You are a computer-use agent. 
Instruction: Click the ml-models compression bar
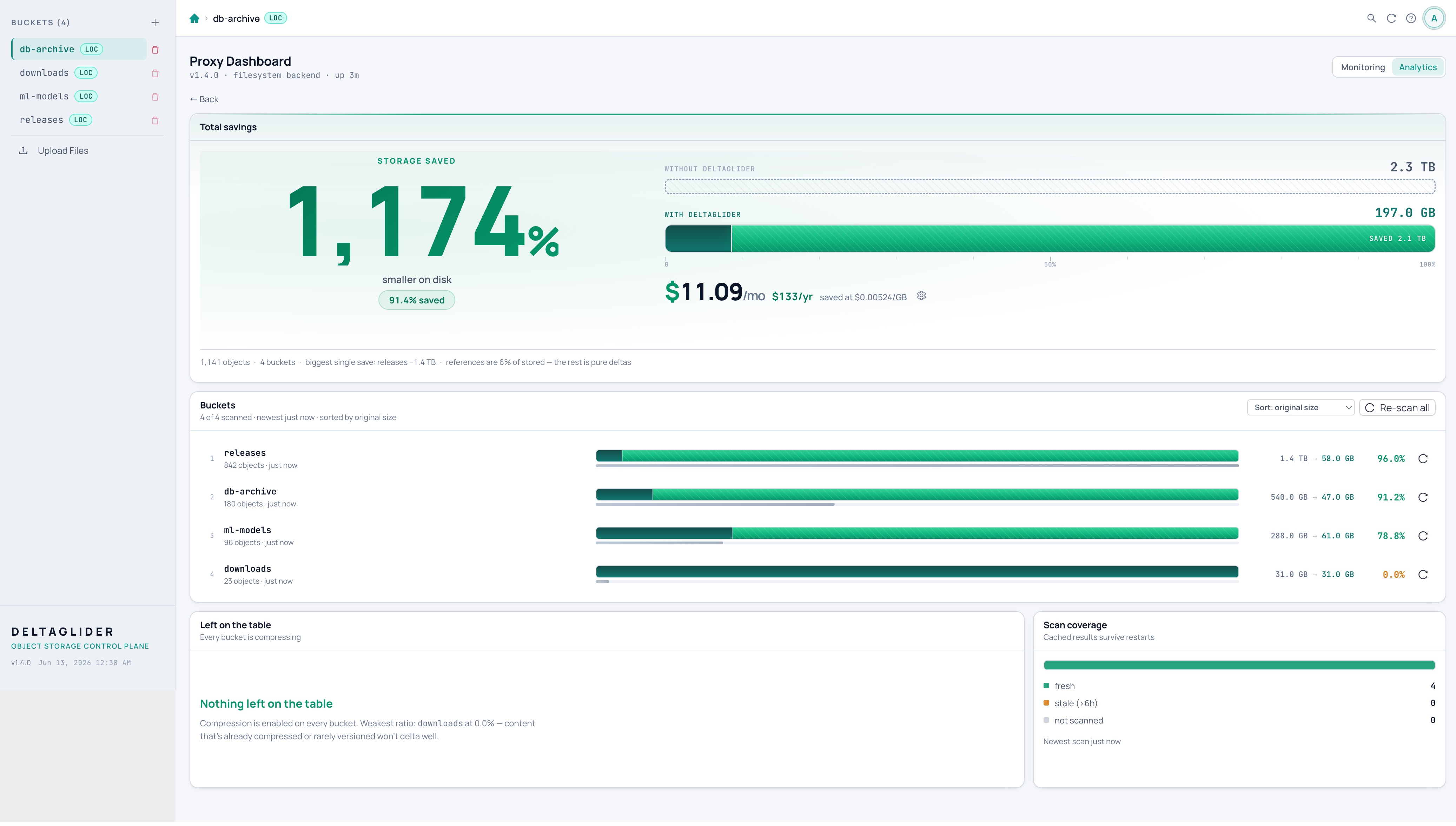[917, 533]
